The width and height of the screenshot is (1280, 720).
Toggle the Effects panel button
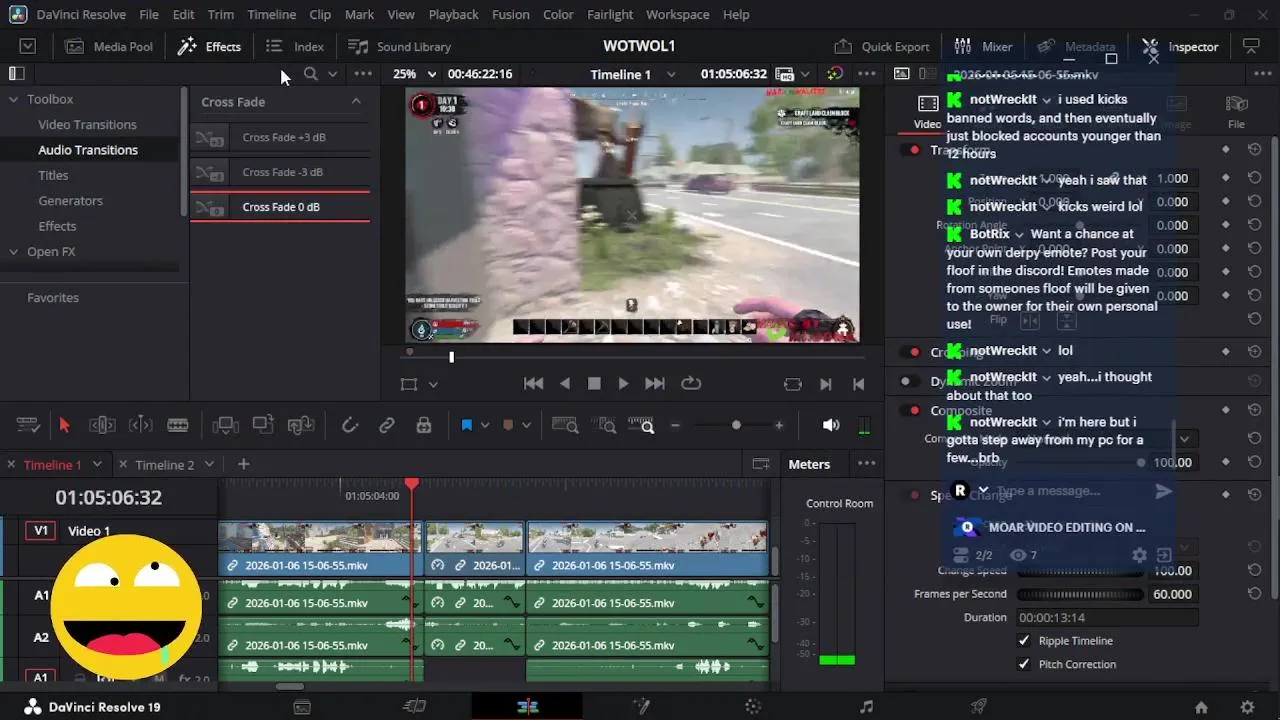[x=209, y=46]
